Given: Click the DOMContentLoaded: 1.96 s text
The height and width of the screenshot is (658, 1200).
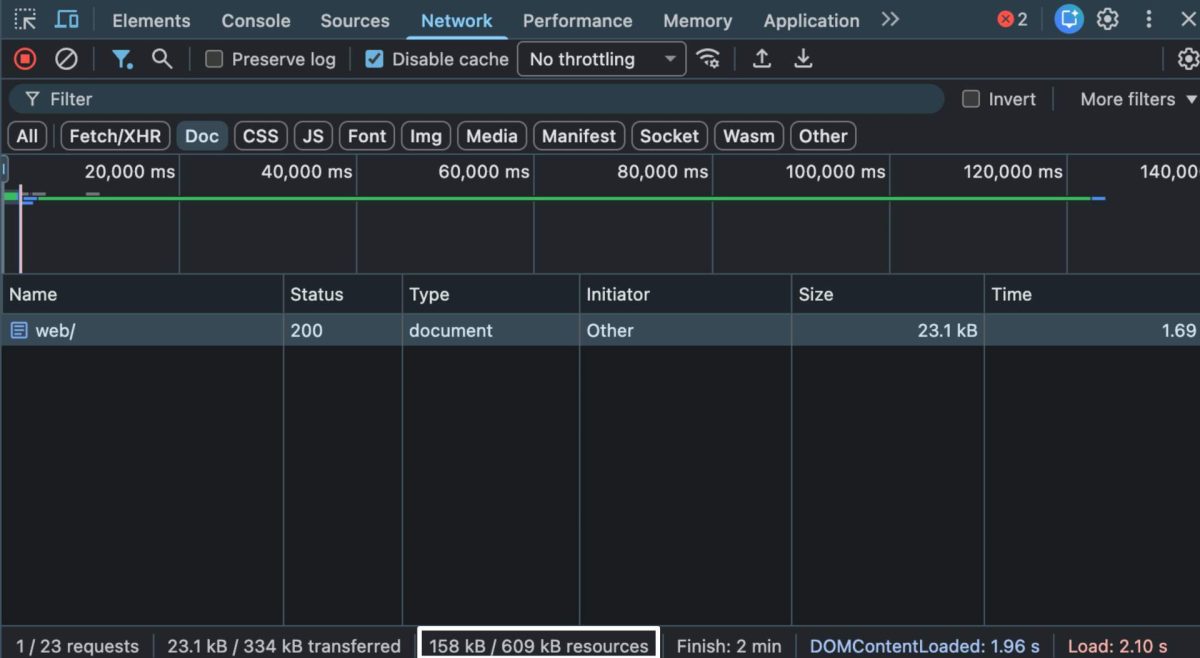Looking at the screenshot, I should (x=925, y=646).
